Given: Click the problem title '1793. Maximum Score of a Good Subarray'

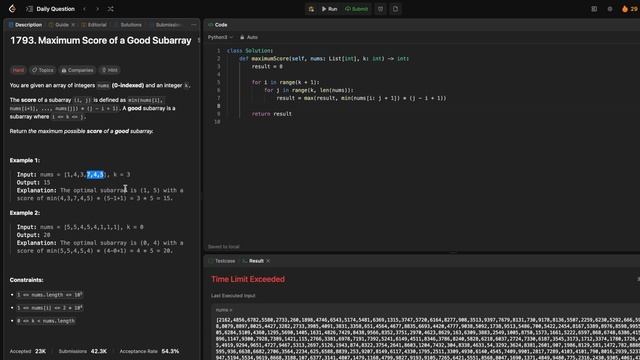Looking at the screenshot, I should point(100,40).
